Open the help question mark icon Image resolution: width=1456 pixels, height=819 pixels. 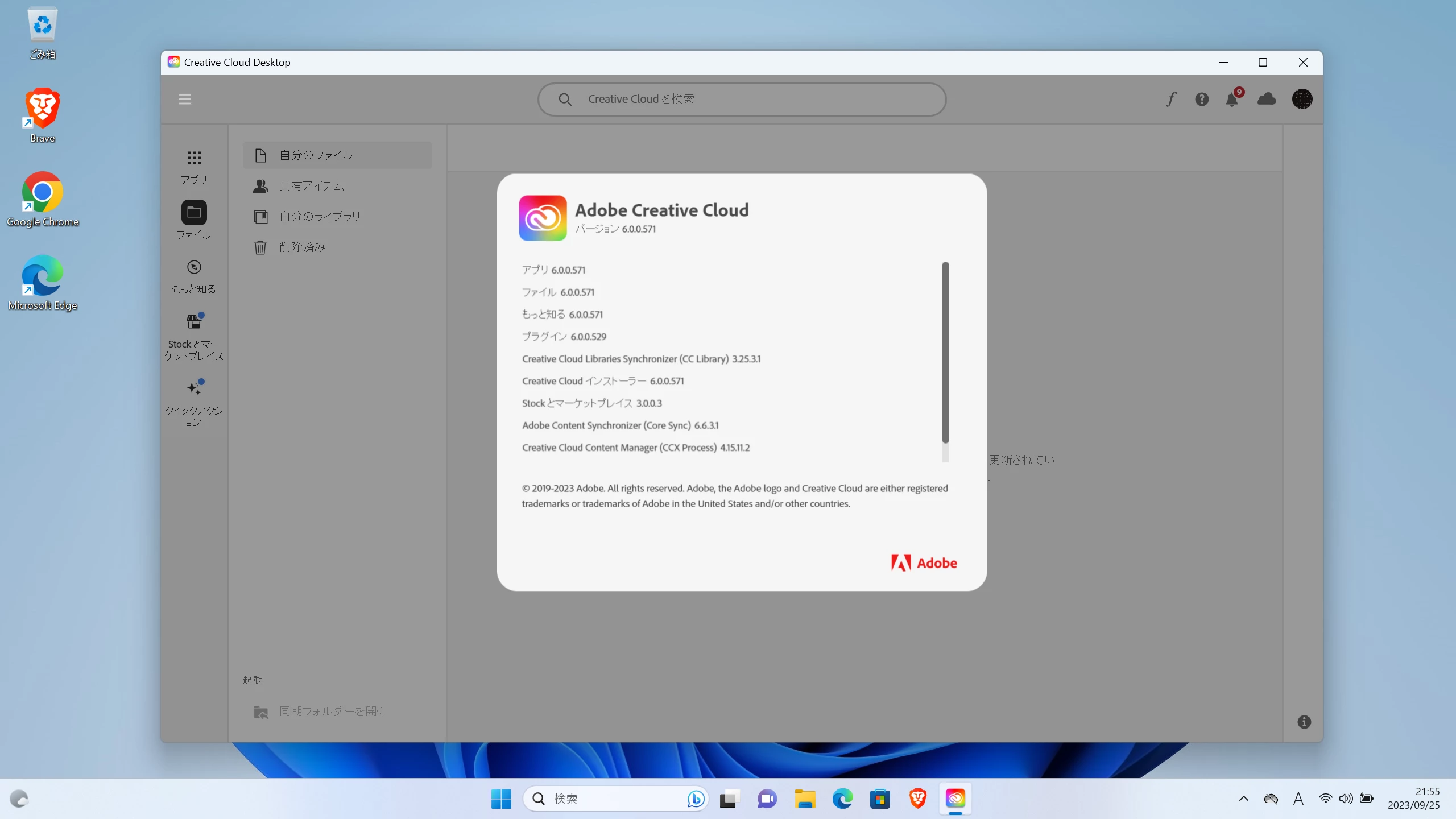tap(1201, 100)
